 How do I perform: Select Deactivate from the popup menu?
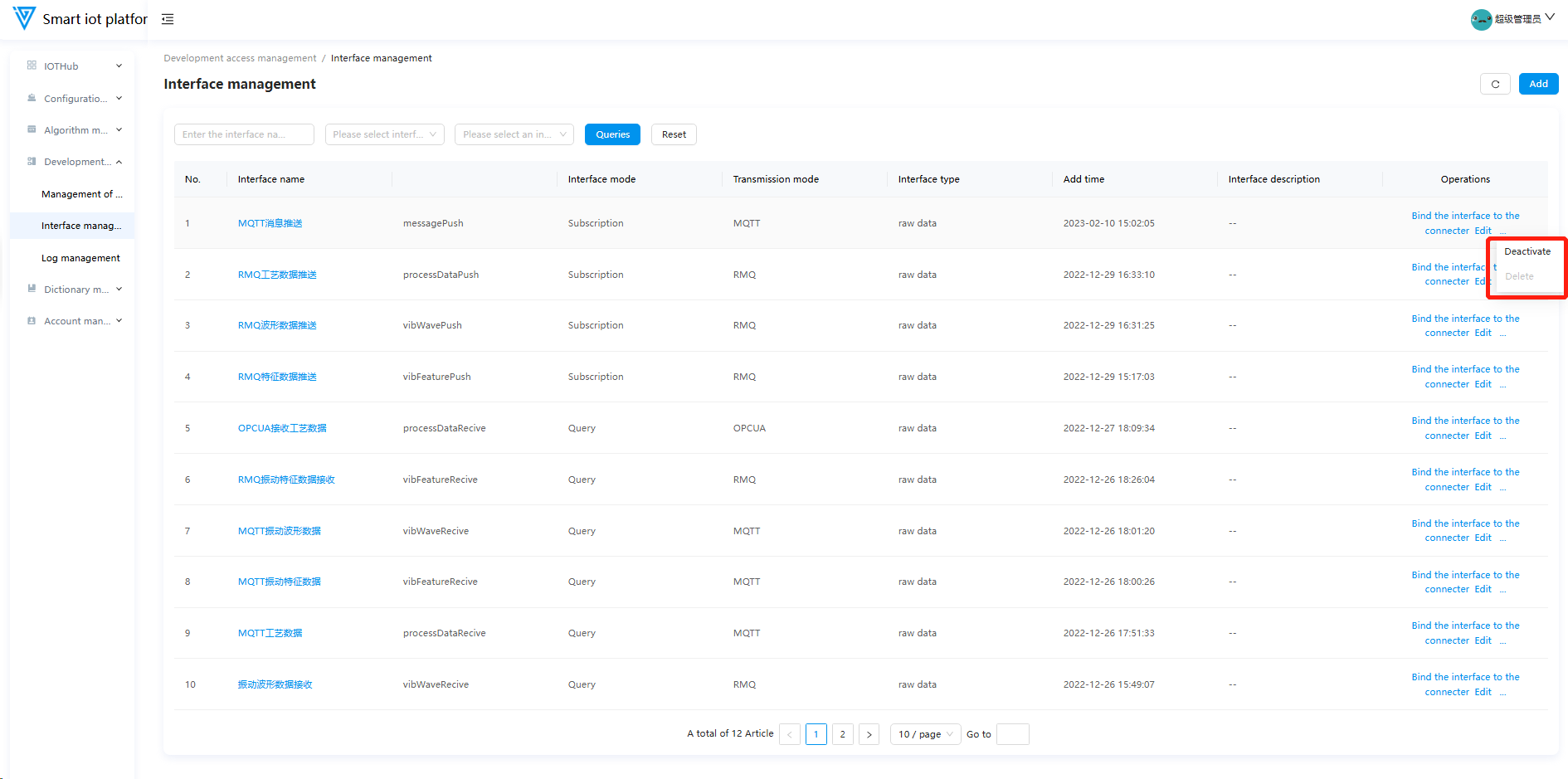click(1527, 251)
